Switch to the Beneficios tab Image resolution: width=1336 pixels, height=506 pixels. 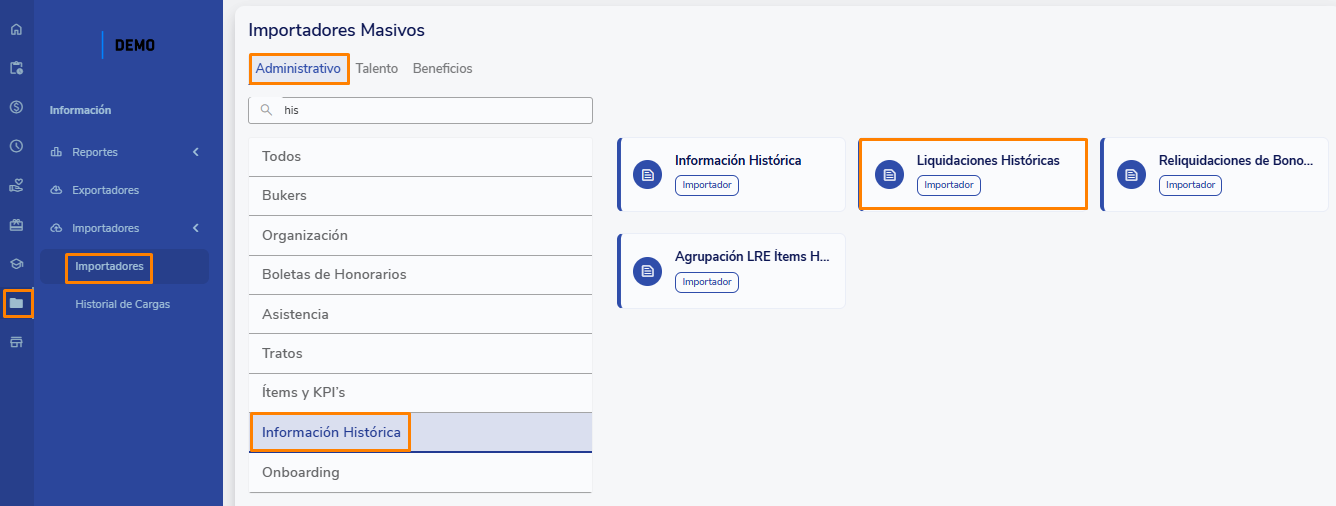(x=442, y=69)
